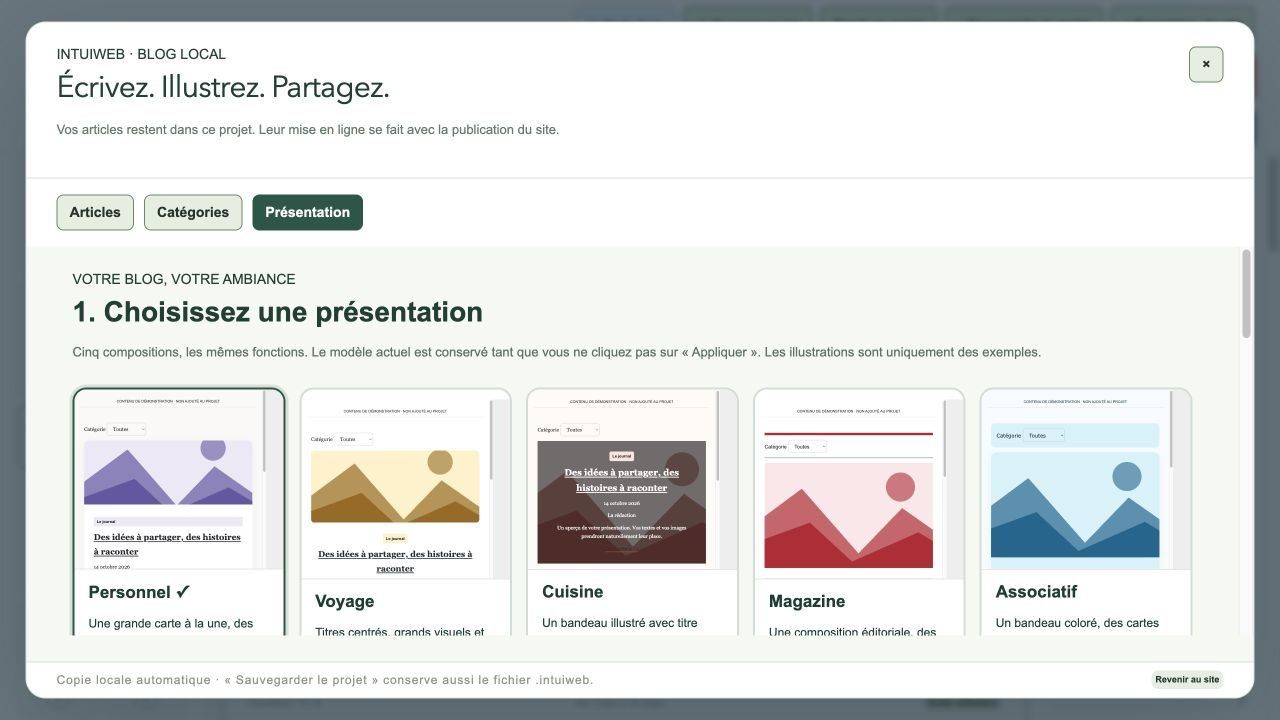Click the 'Voyage' card title
The image size is (1280, 720).
(x=345, y=601)
